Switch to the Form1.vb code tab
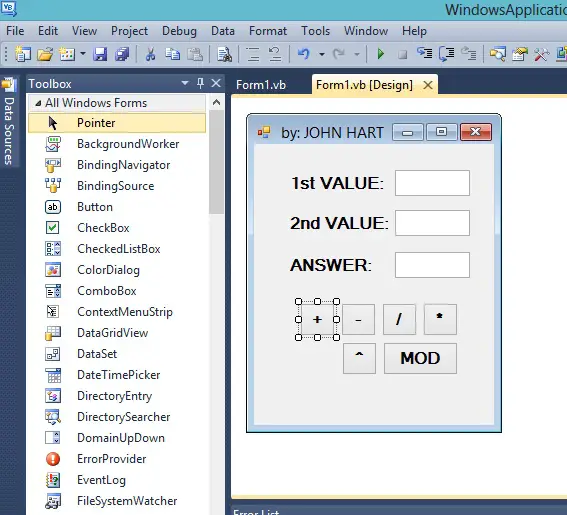 (x=261, y=85)
